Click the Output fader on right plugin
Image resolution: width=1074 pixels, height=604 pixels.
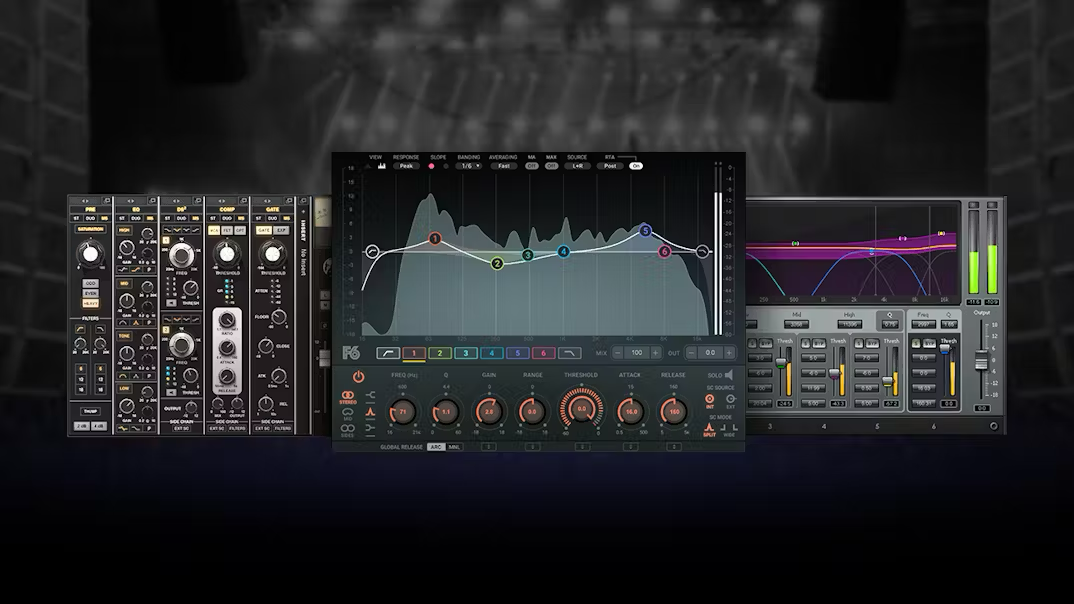pos(982,361)
